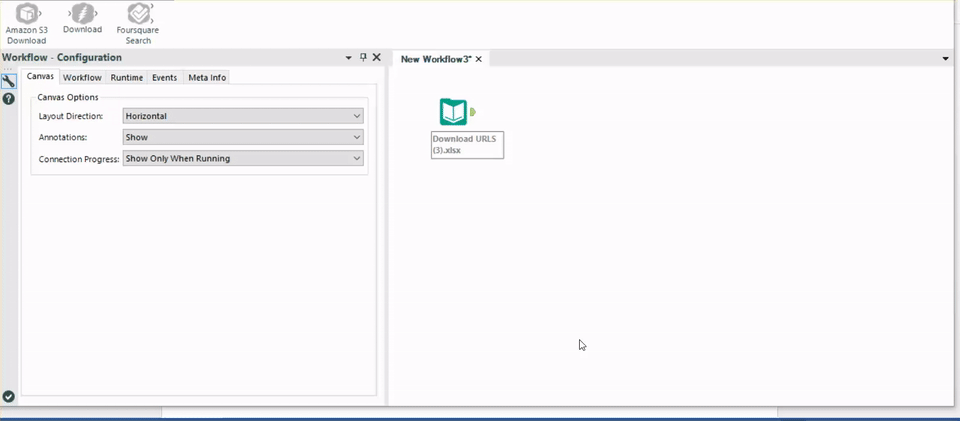960x421 pixels.
Task: Select the Amazon S3 Download tool
Action: [27, 24]
